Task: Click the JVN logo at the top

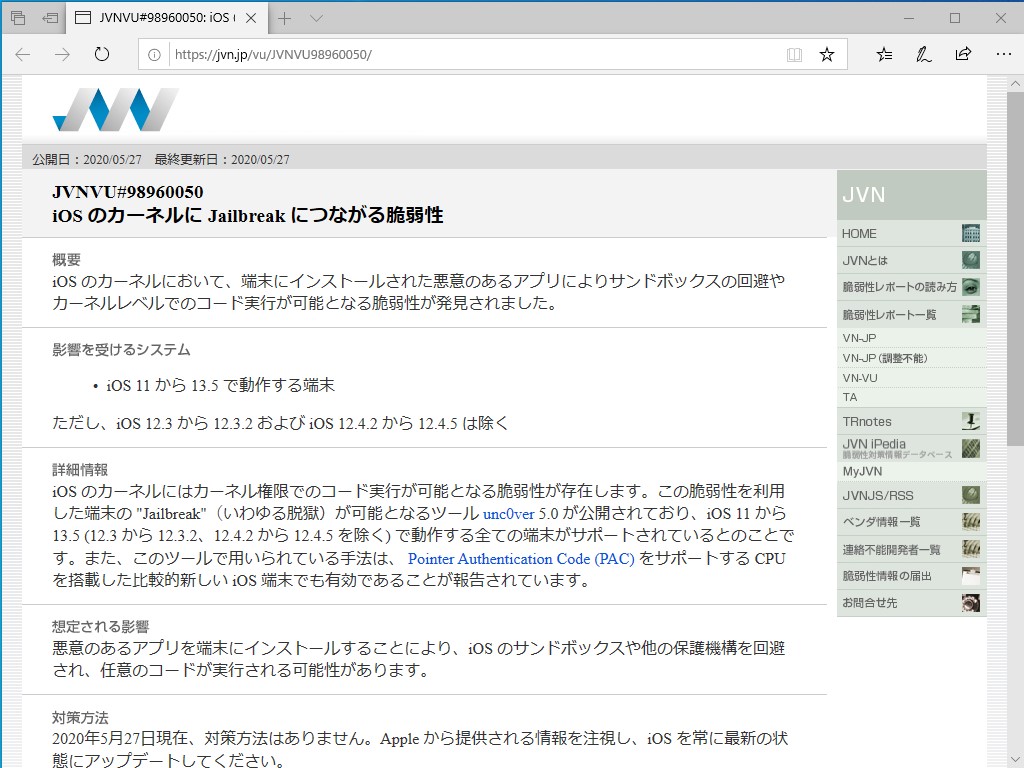Action: (115, 110)
